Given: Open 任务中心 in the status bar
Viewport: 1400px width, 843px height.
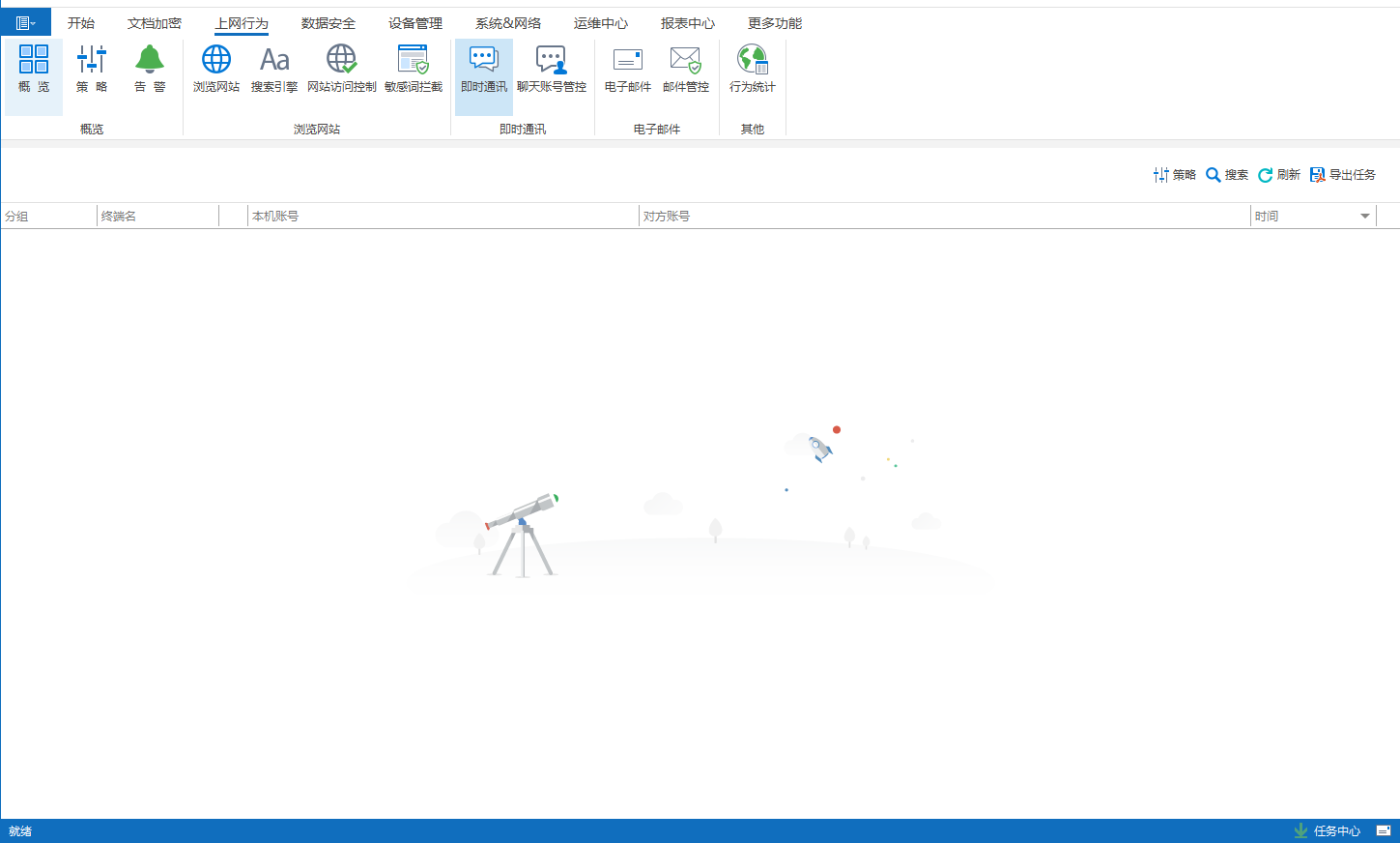Looking at the screenshot, I should coord(1337,831).
